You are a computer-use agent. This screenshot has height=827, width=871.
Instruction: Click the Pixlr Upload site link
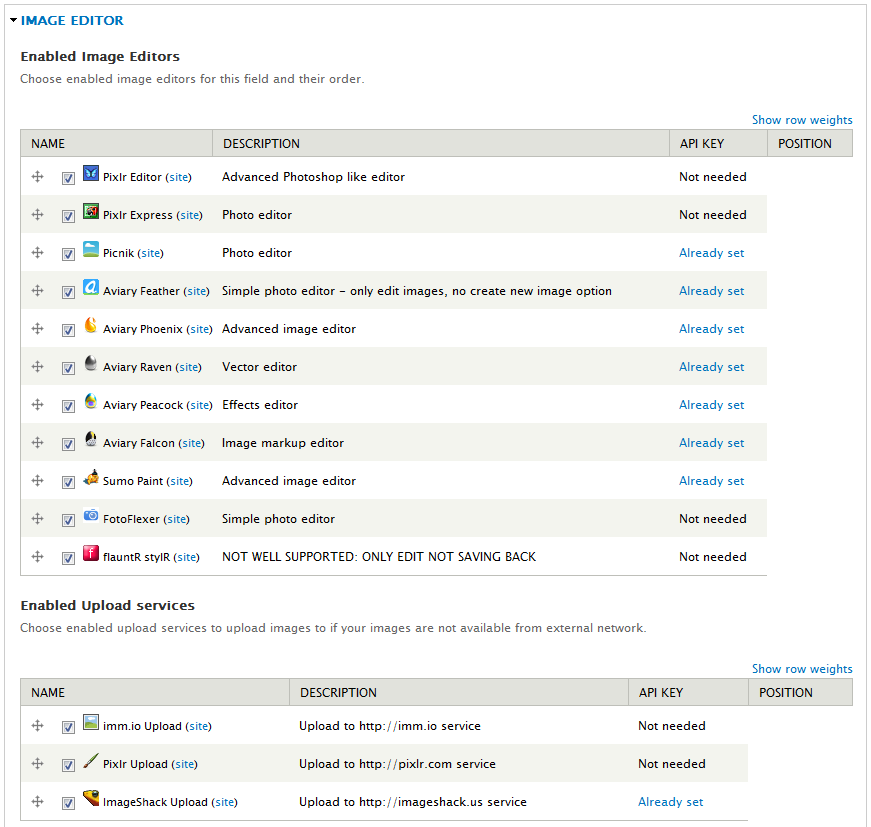[x=186, y=764]
